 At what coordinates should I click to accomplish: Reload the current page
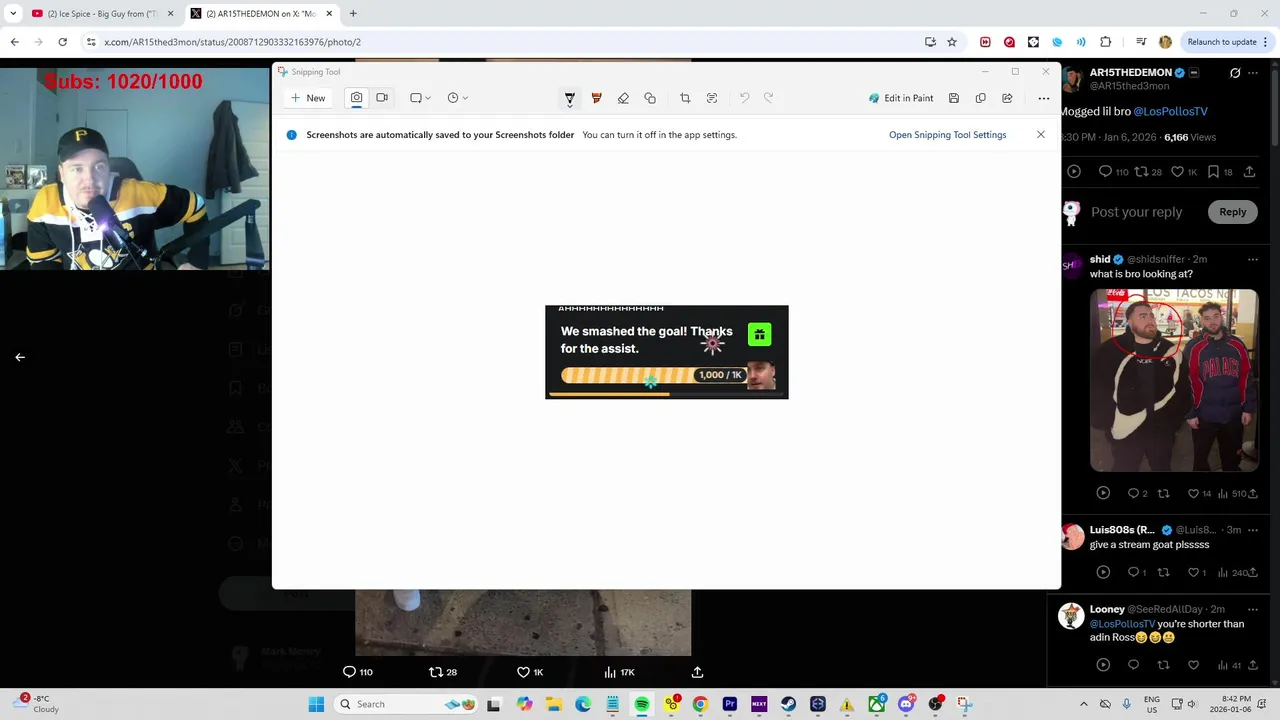point(62,42)
